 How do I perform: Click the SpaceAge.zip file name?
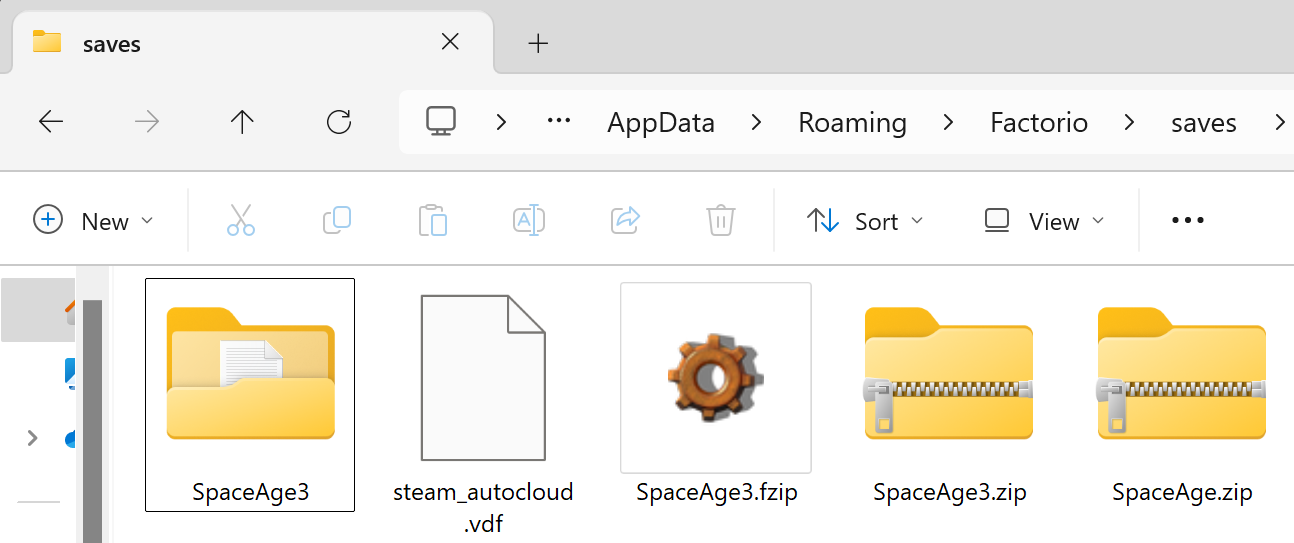[1182, 492]
